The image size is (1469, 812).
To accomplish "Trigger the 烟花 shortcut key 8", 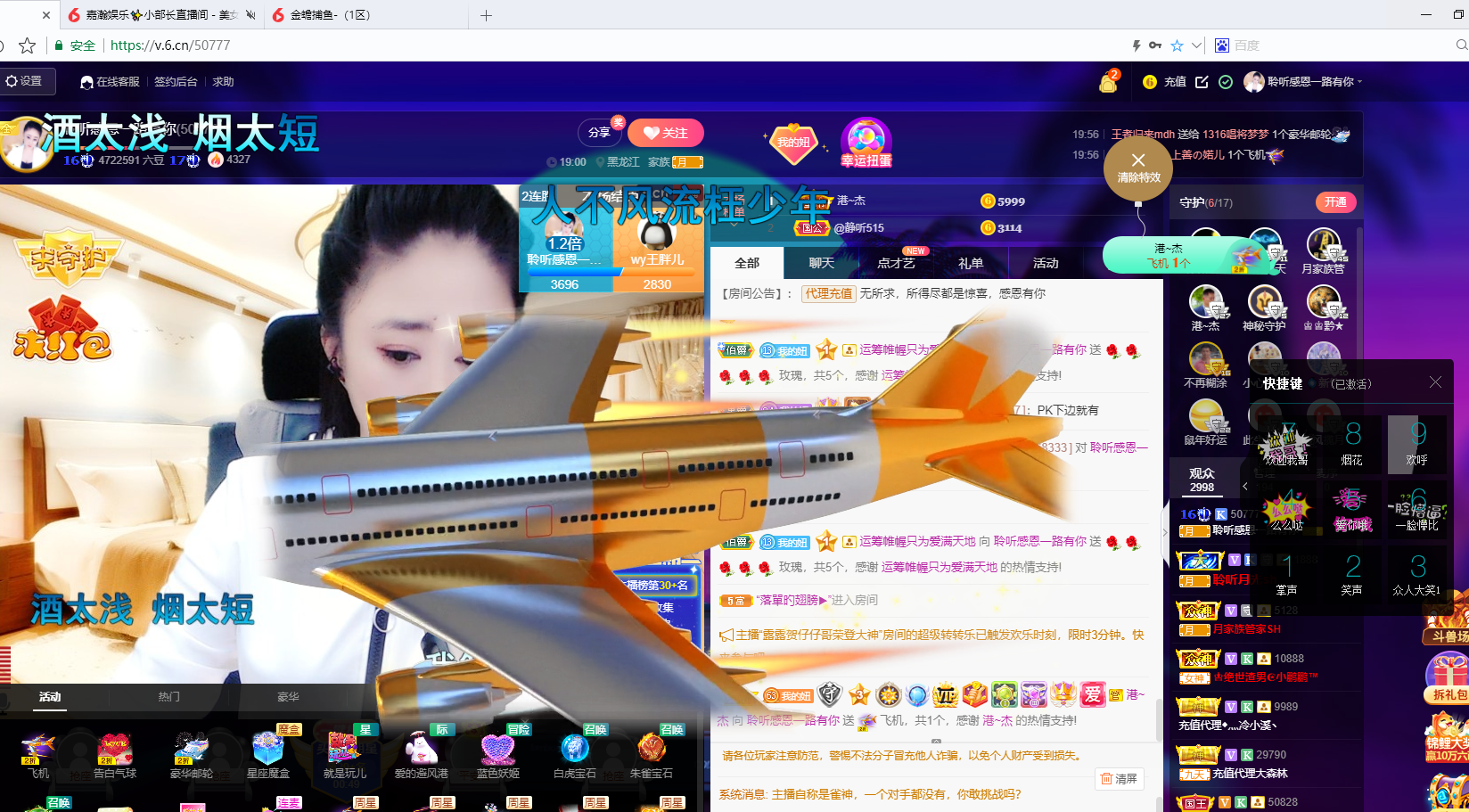I will [x=1352, y=443].
